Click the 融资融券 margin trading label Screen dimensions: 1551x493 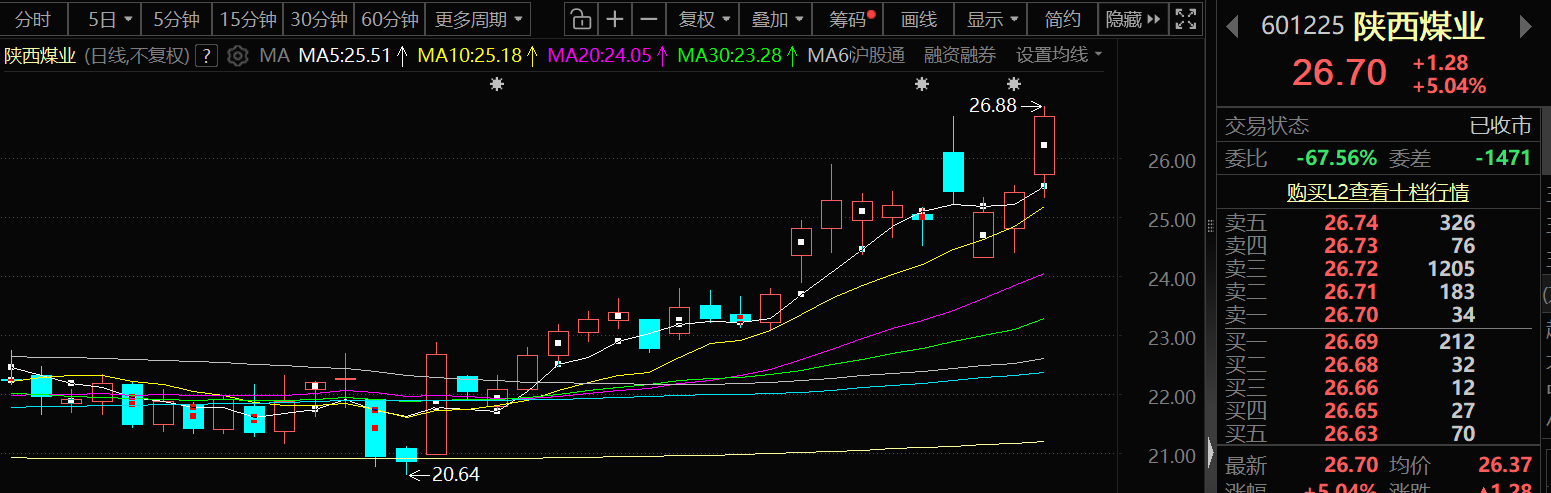coord(959,55)
